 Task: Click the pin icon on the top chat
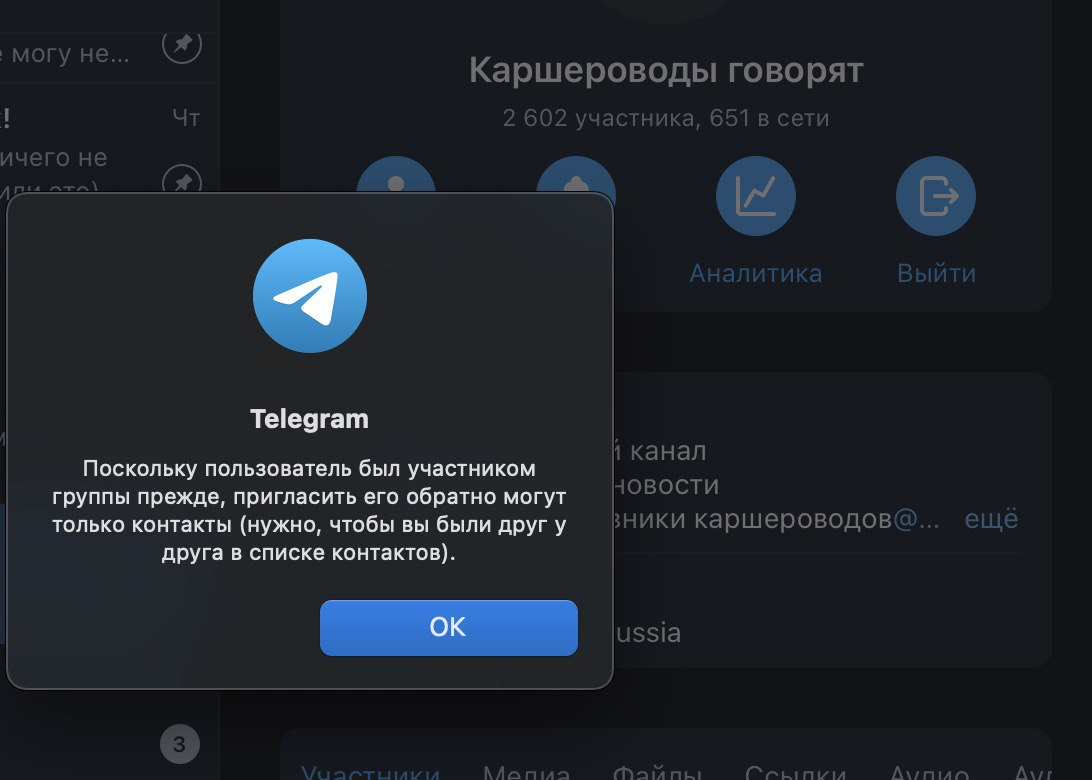pos(182,44)
